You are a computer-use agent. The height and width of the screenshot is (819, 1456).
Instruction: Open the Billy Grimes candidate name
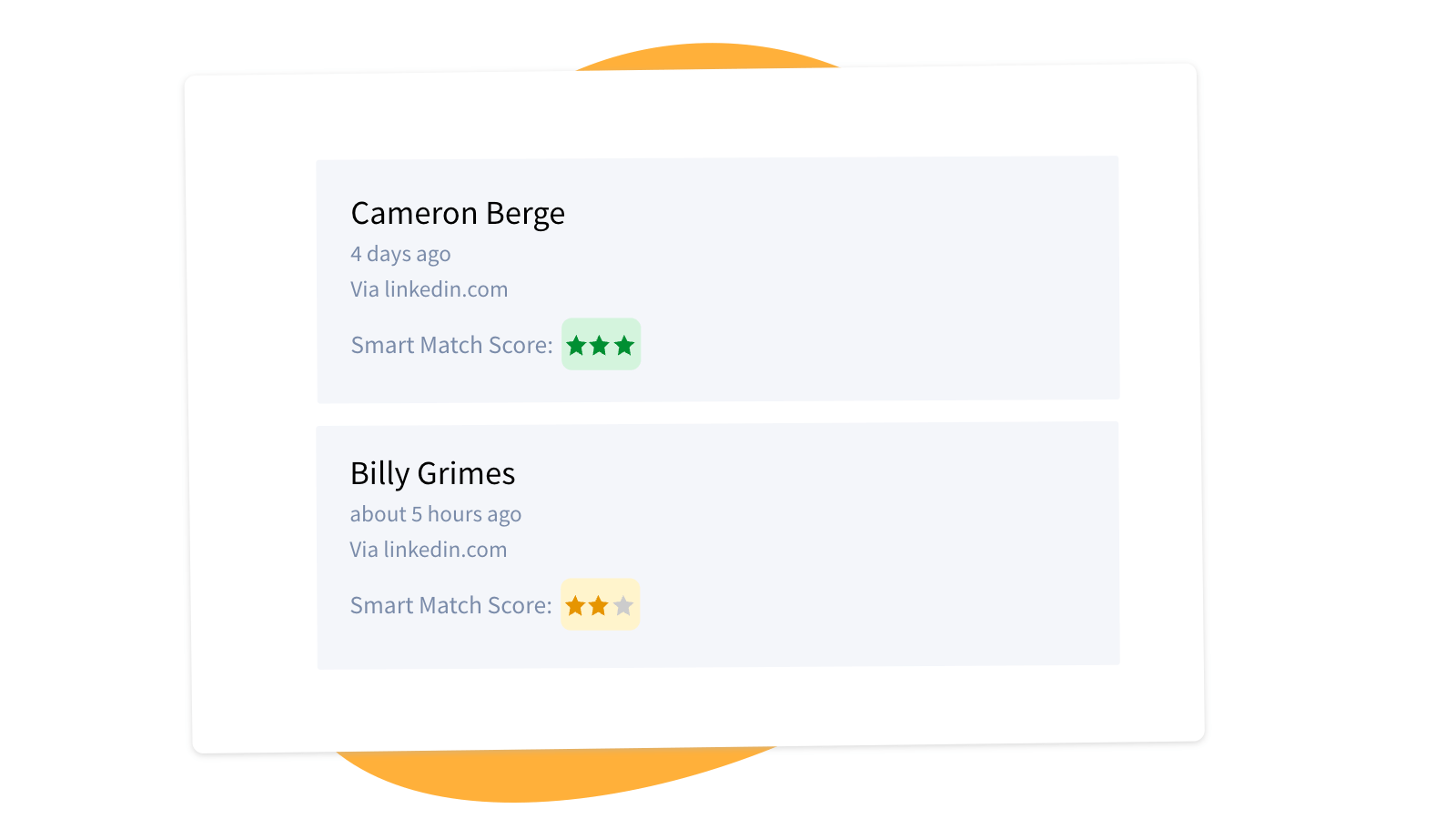pos(432,474)
